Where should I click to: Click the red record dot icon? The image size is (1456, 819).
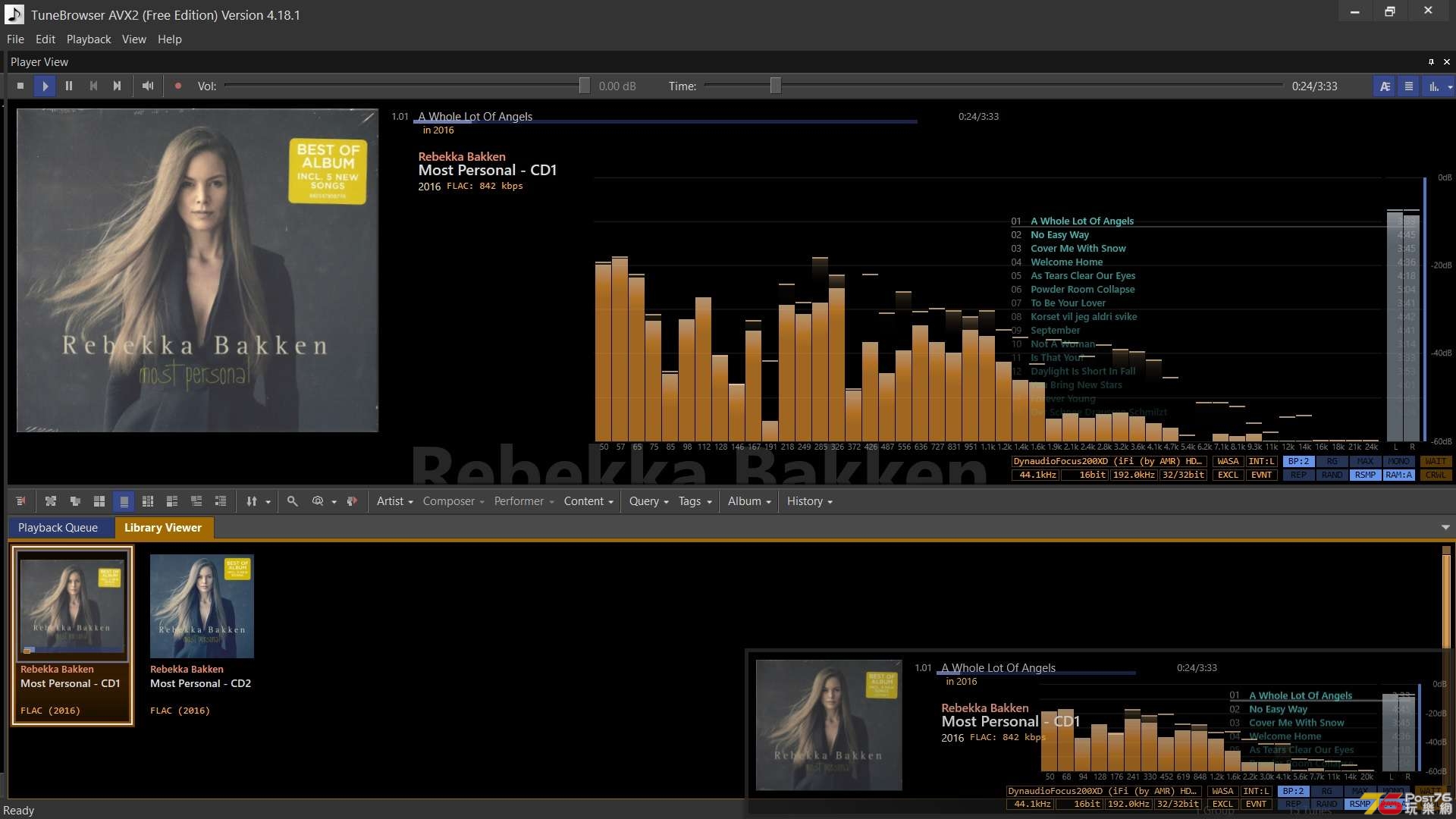point(178,86)
